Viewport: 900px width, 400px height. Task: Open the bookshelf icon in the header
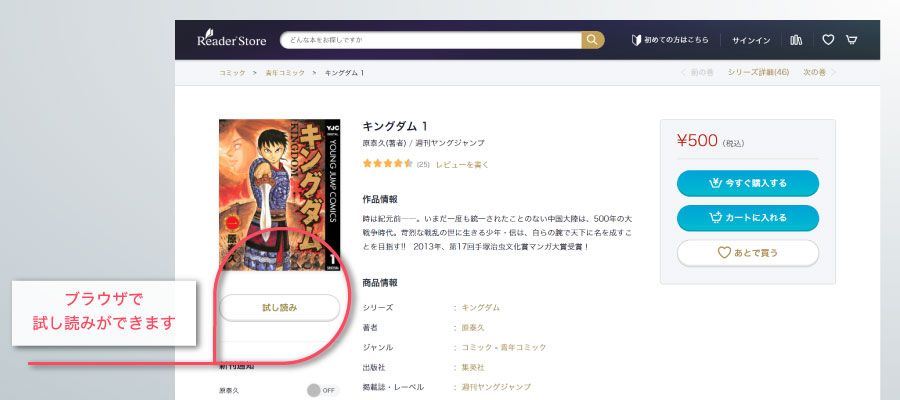796,40
